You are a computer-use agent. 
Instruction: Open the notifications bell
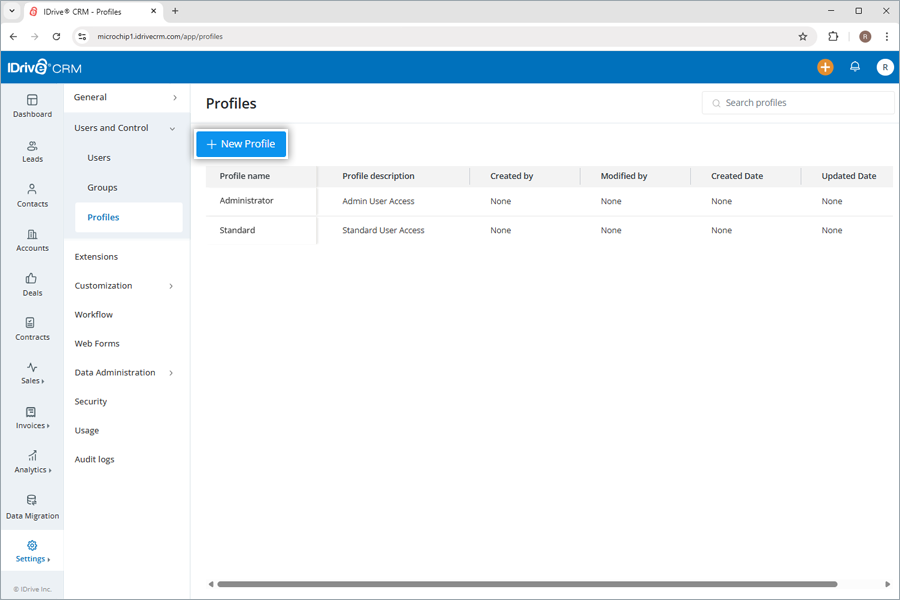tap(855, 67)
